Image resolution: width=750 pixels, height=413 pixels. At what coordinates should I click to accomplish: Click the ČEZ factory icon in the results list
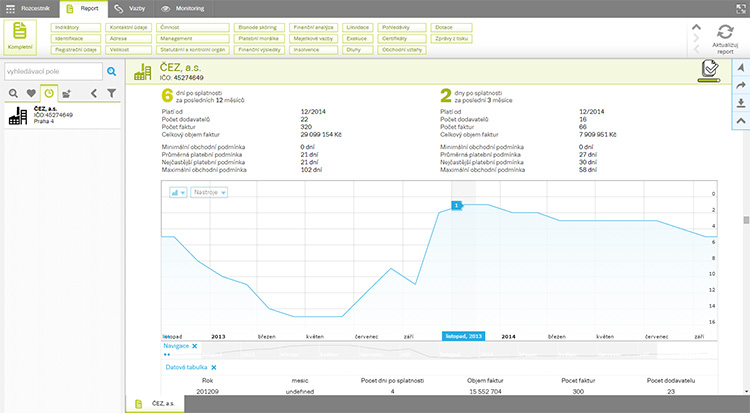click(18, 116)
